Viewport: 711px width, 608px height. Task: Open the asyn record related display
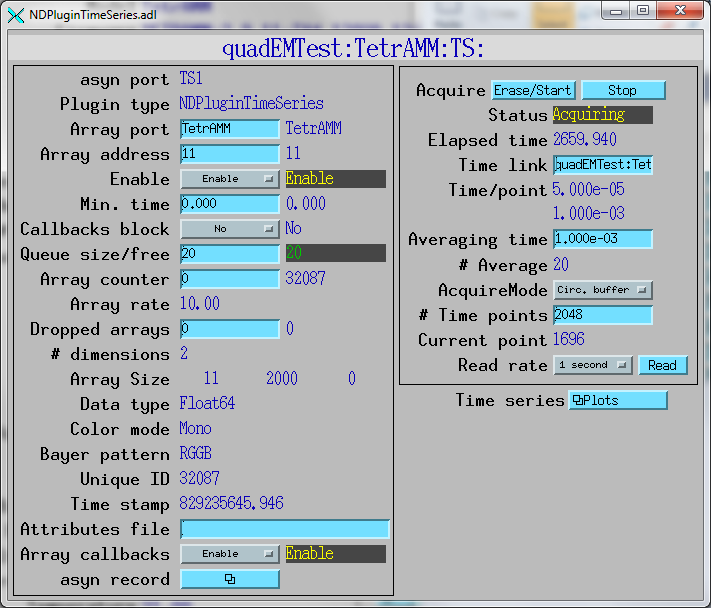230,579
